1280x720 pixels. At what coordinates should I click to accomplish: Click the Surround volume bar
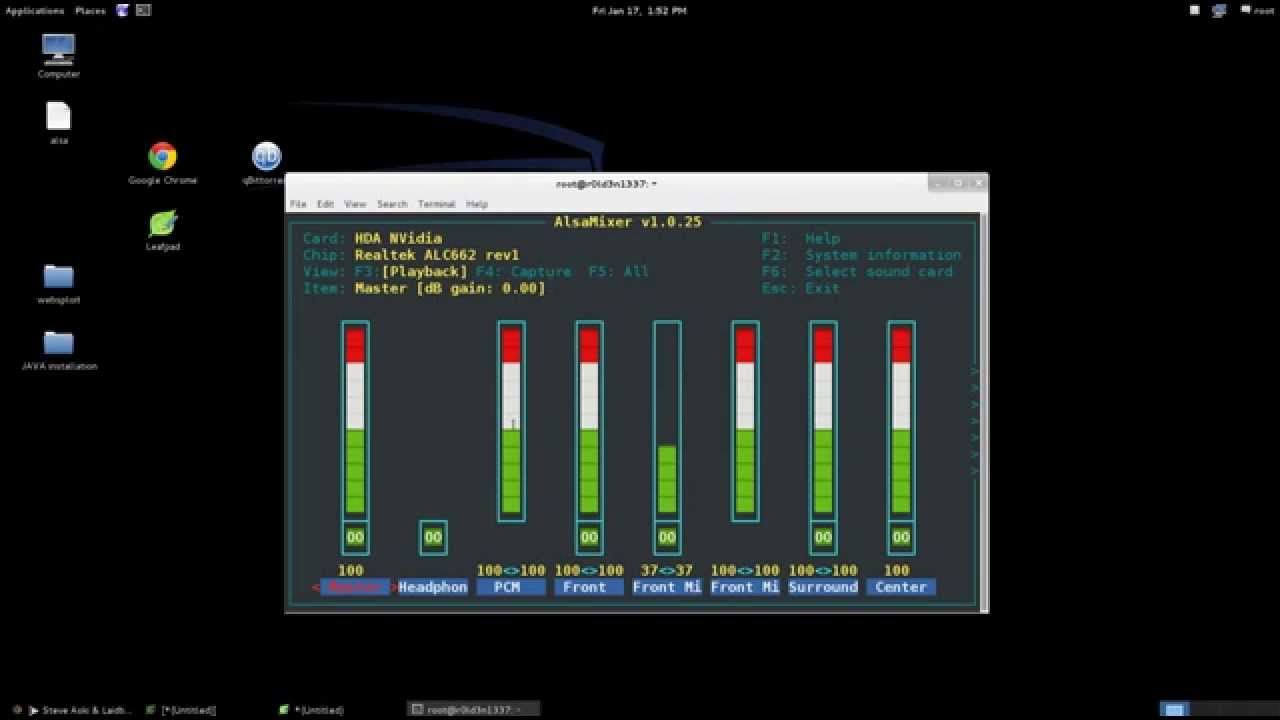tap(823, 421)
